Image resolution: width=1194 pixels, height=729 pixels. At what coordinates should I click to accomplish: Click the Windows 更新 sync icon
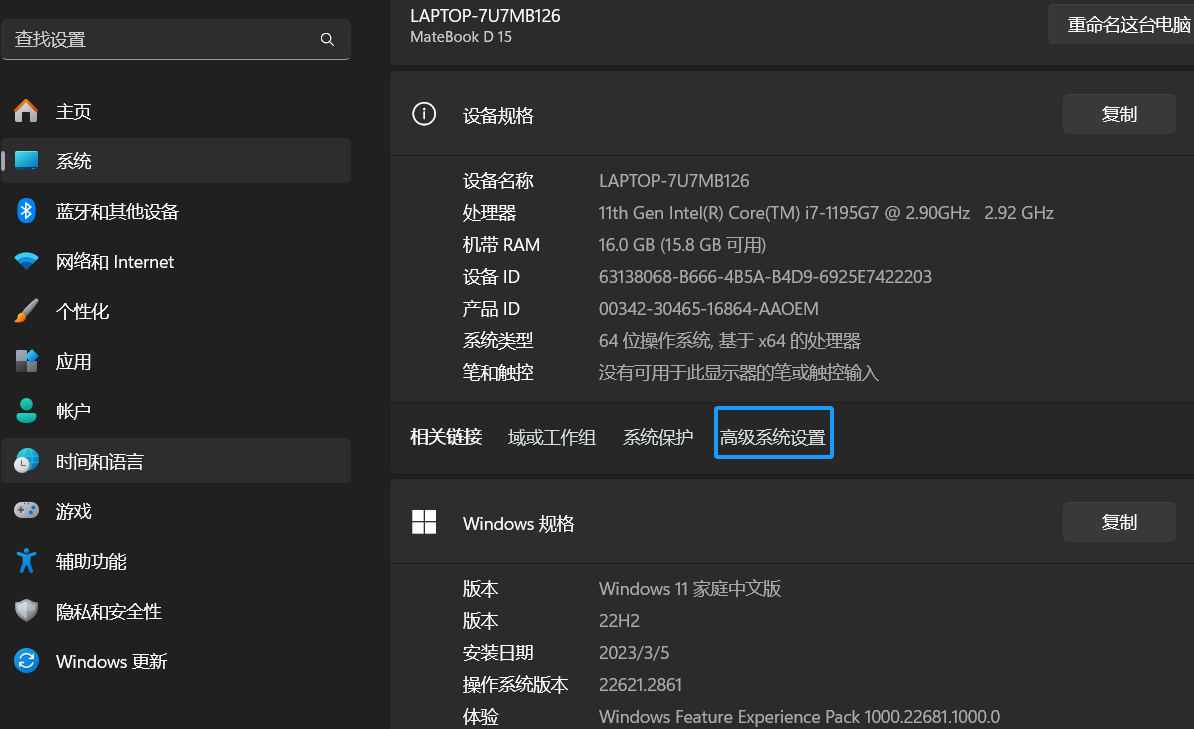tap(26, 660)
